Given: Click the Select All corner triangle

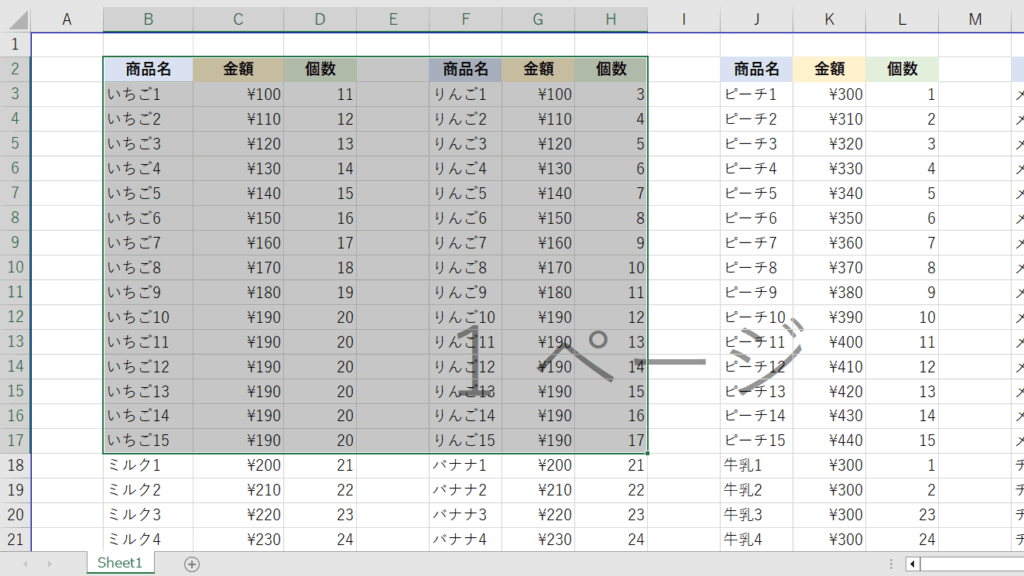Looking at the screenshot, I should point(18,20).
